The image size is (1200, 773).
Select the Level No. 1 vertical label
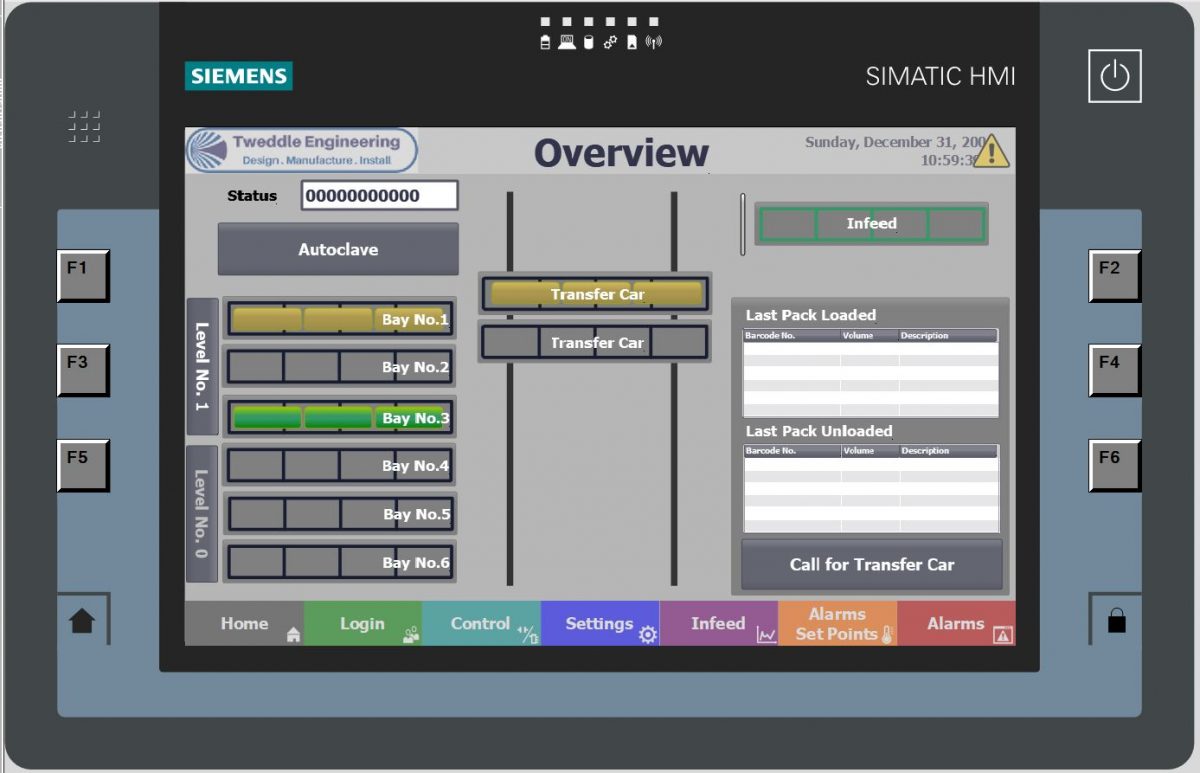coord(202,367)
